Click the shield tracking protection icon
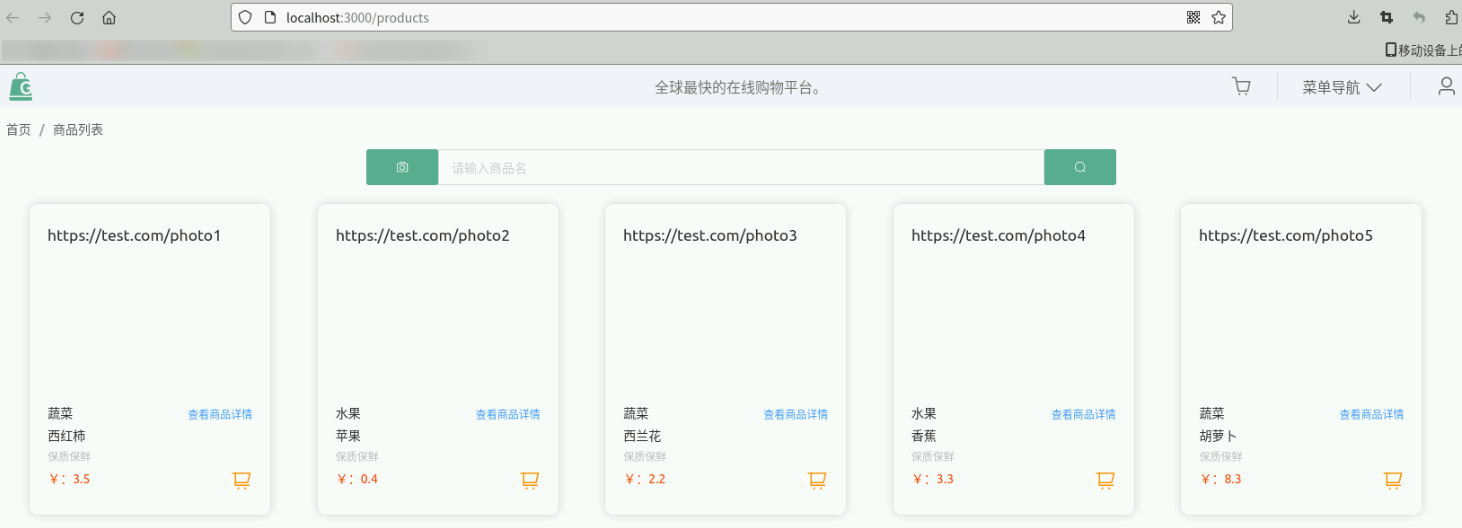This screenshot has width=1462, height=528. coord(245,17)
